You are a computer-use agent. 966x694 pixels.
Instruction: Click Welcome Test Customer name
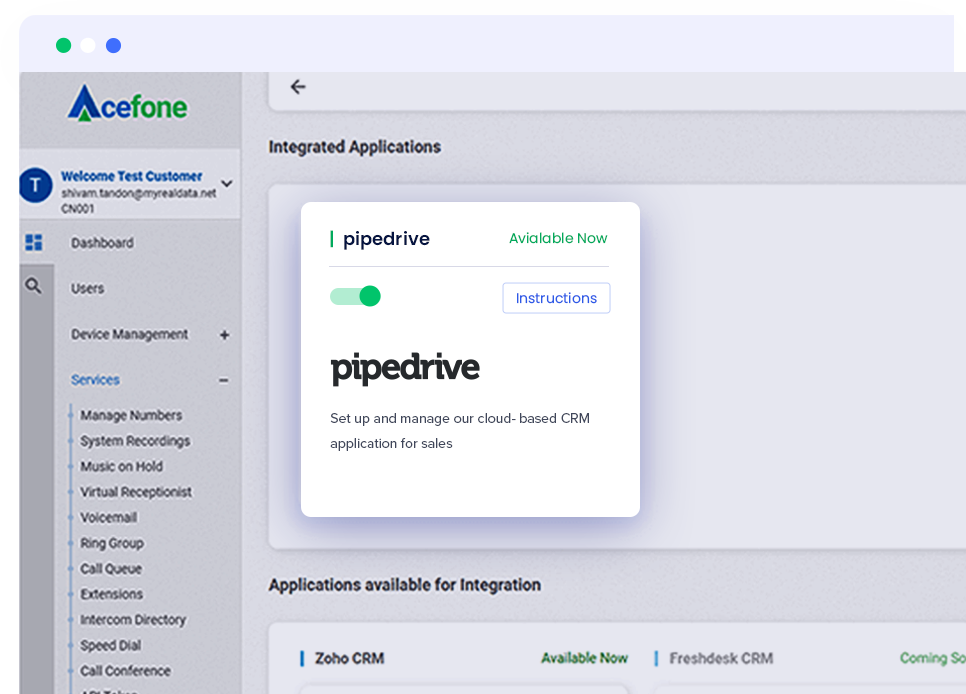pos(131,176)
